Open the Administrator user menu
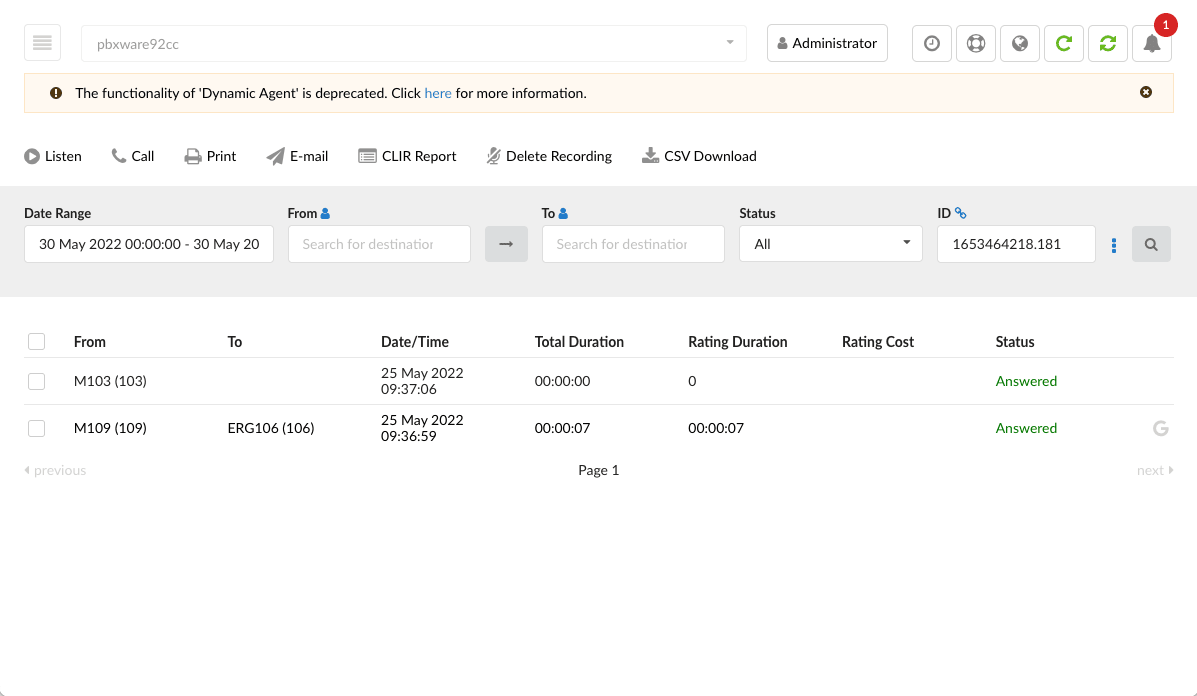 pyautogui.click(x=827, y=44)
